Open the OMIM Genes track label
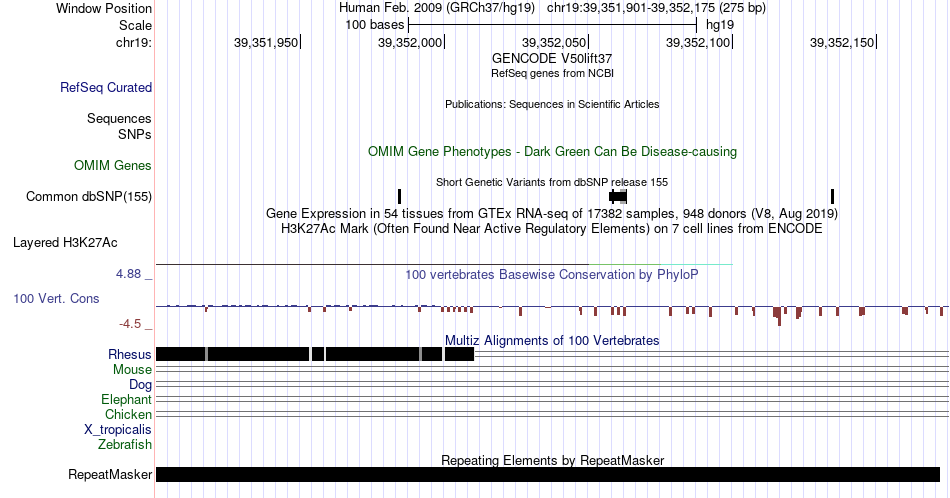This screenshot has height=498, width=950. pyautogui.click(x=113, y=165)
